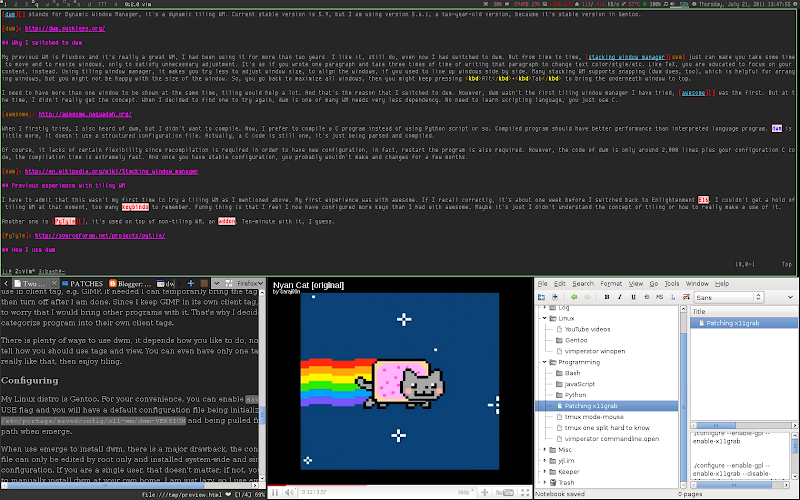This screenshot has height=500, width=800.
Task: Click the Italic icon in notebook toolbar
Action: point(620,297)
